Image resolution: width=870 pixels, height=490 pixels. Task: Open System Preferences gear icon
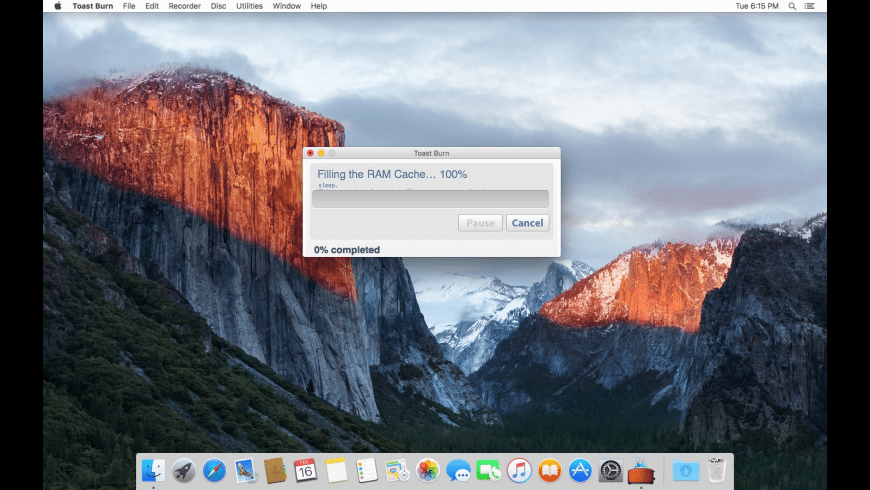point(610,471)
